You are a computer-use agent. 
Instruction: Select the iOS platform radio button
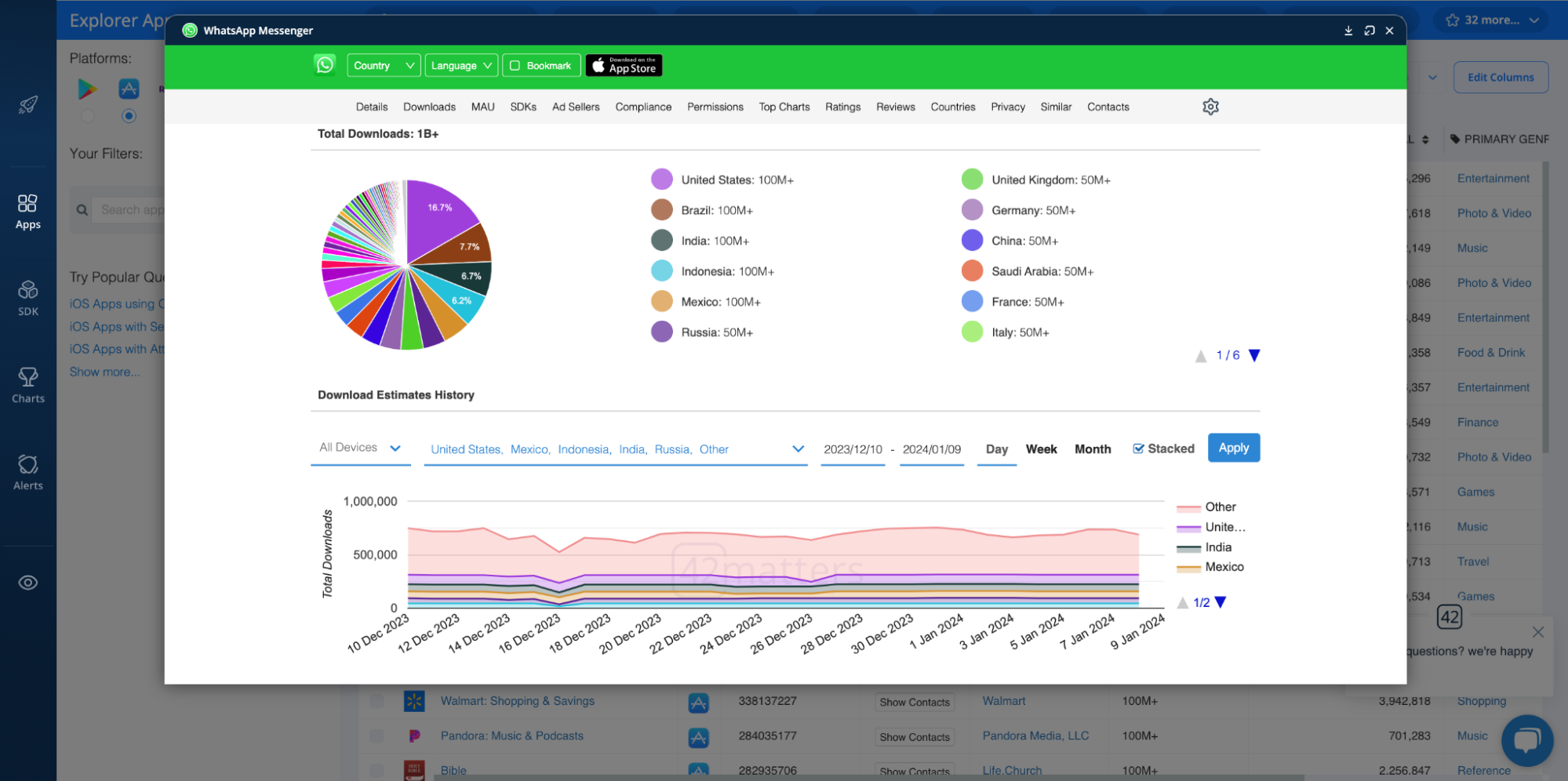[129, 116]
